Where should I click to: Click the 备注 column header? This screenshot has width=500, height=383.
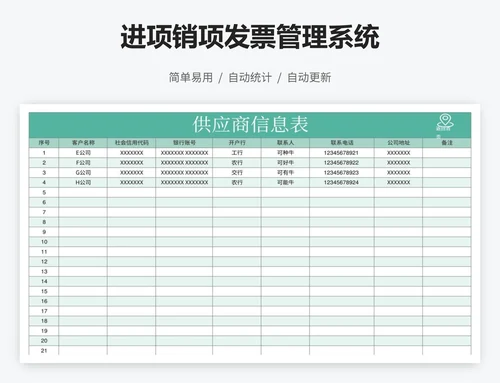pyautogui.click(x=447, y=143)
